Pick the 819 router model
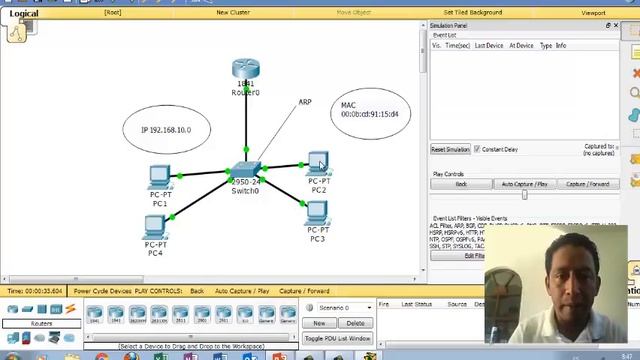 tap(245, 315)
